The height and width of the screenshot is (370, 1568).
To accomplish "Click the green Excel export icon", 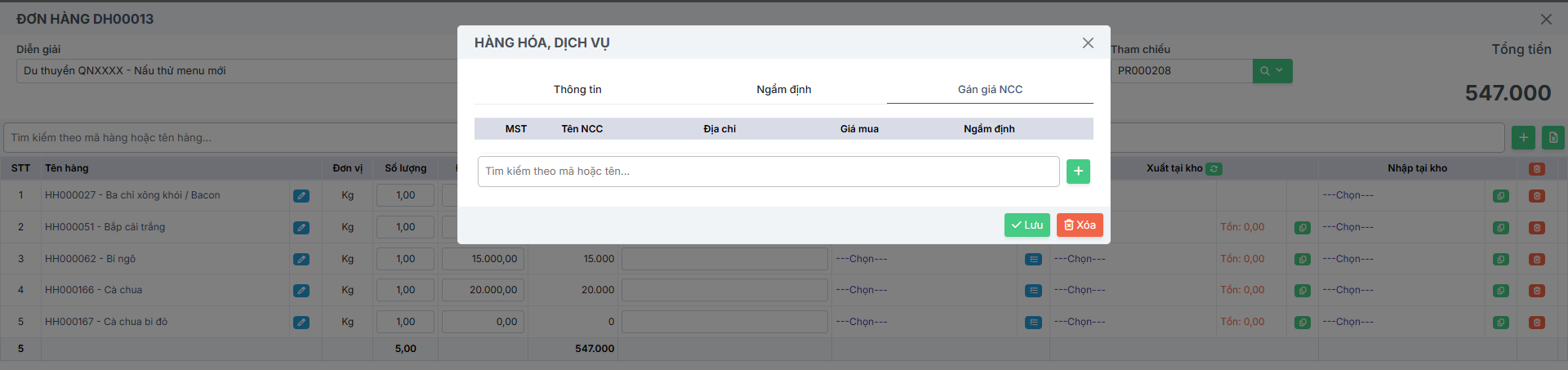I will [x=1553, y=138].
